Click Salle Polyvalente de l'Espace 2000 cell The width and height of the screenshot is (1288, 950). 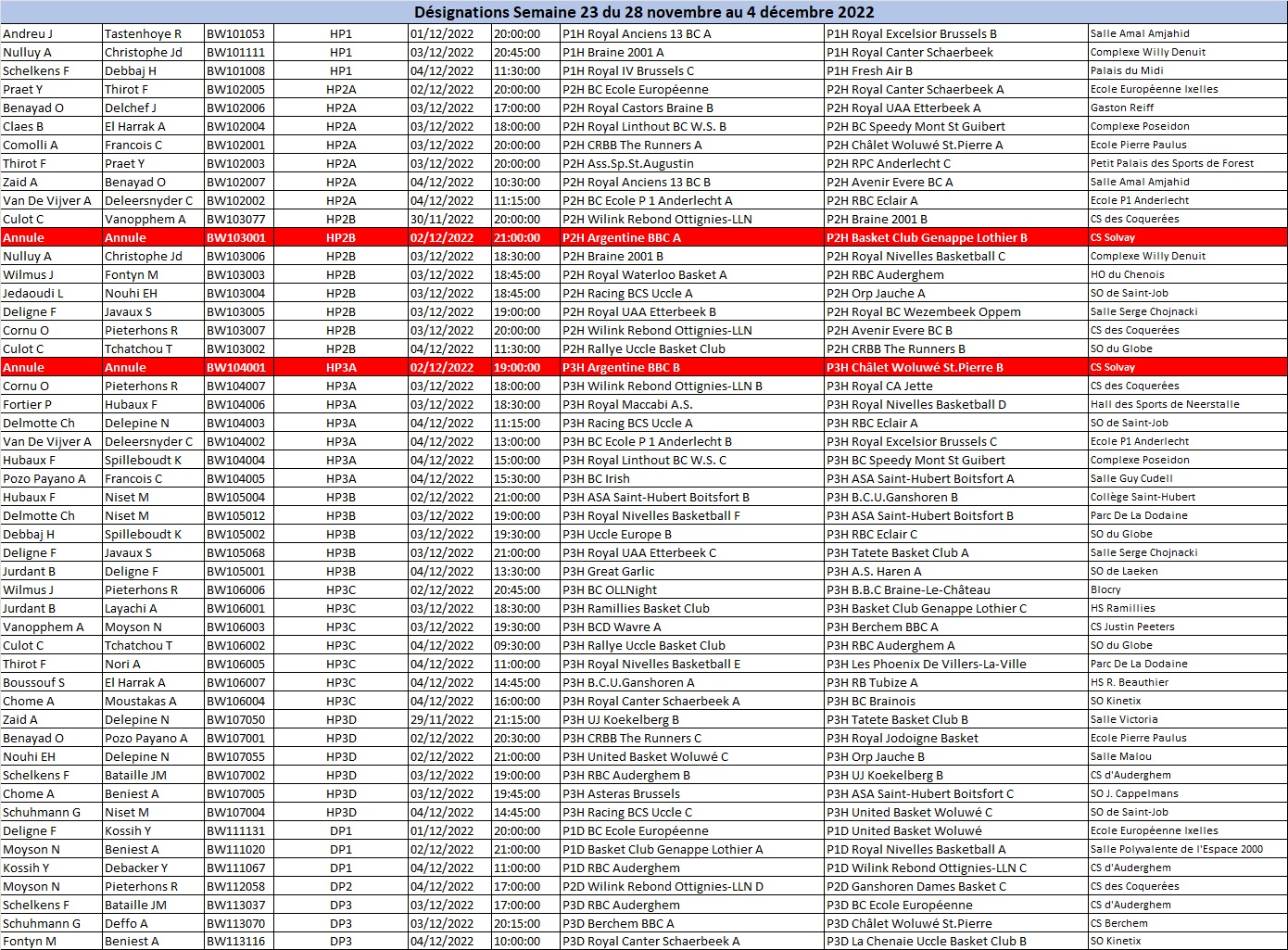pyautogui.click(x=1176, y=850)
